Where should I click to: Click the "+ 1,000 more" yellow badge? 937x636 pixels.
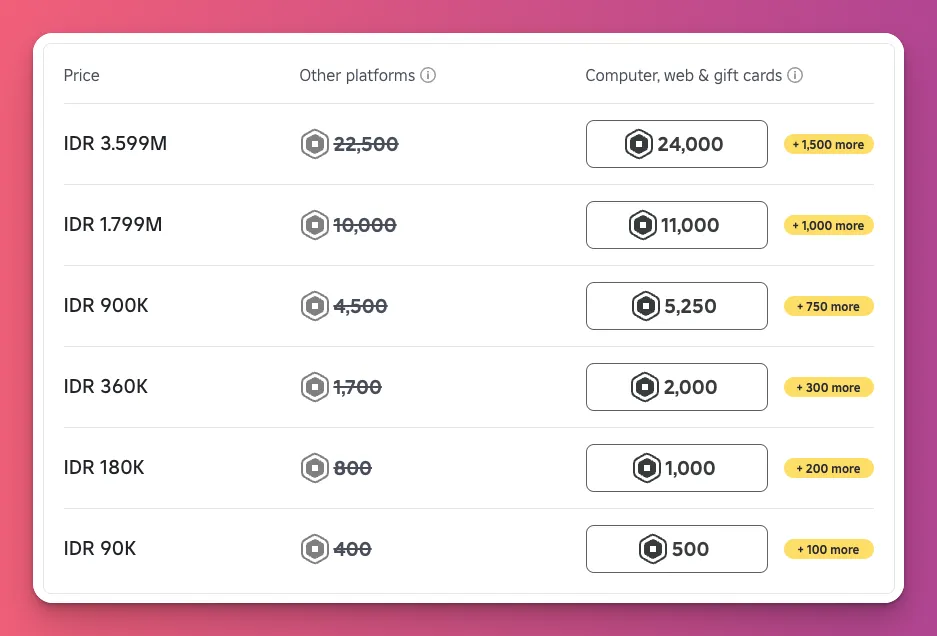(828, 225)
